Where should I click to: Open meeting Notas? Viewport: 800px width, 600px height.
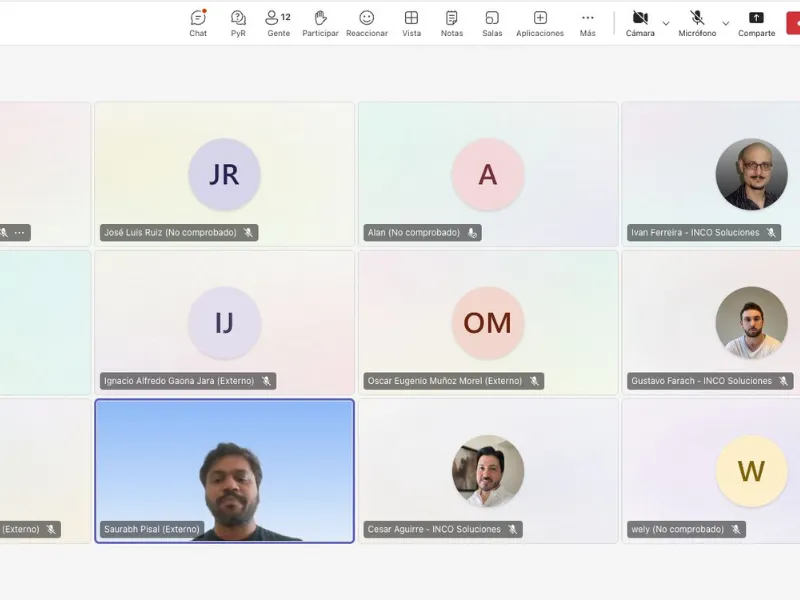click(452, 23)
